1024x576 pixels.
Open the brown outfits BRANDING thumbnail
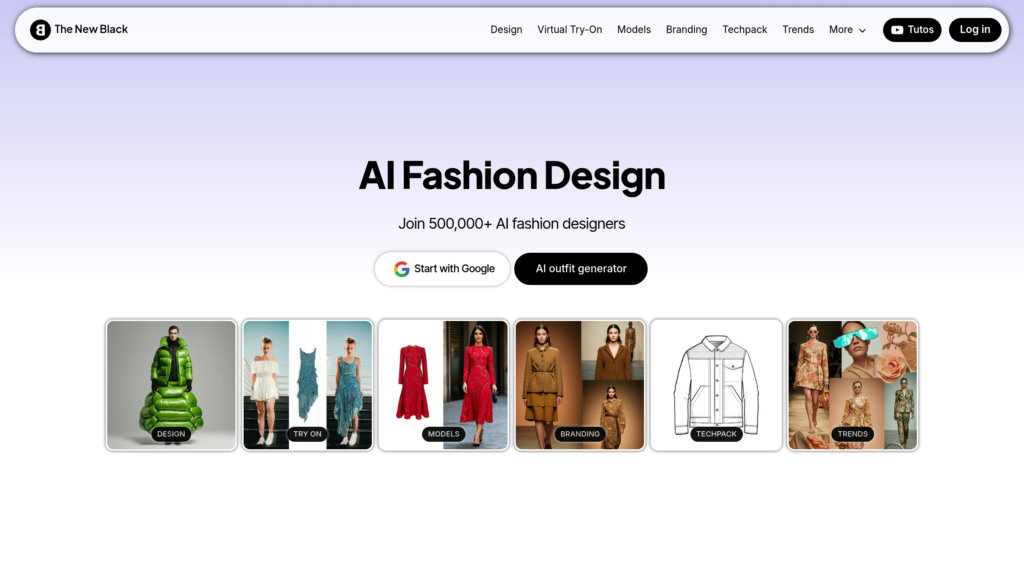point(580,385)
